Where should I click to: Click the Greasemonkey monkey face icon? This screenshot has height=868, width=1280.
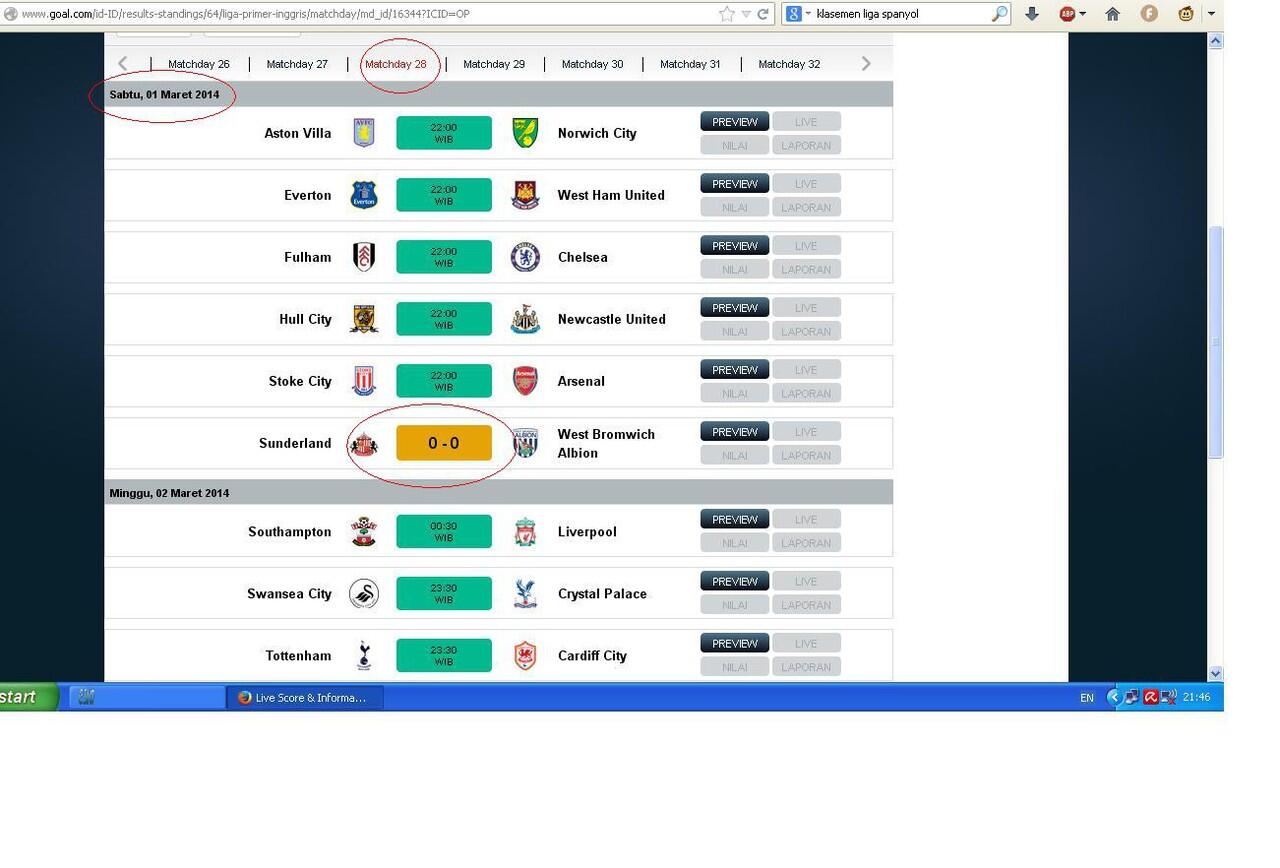(x=1186, y=14)
